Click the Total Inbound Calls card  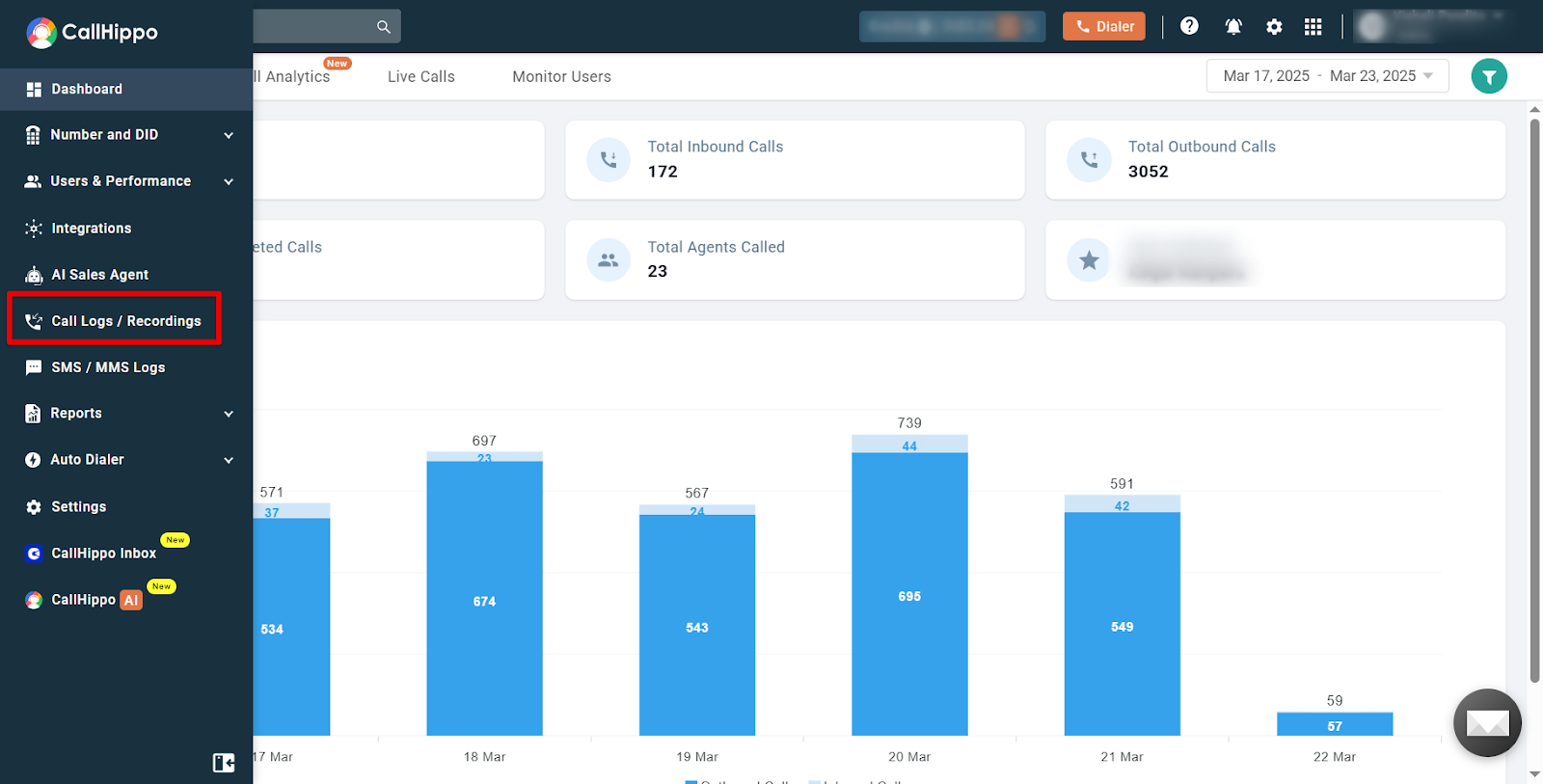795,160
